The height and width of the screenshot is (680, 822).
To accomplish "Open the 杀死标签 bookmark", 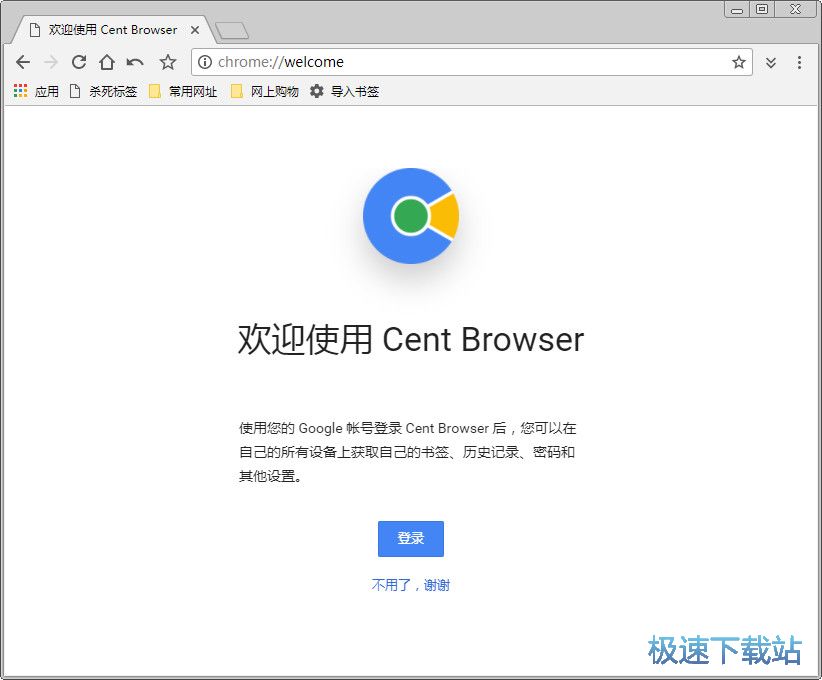I will 103,91.
